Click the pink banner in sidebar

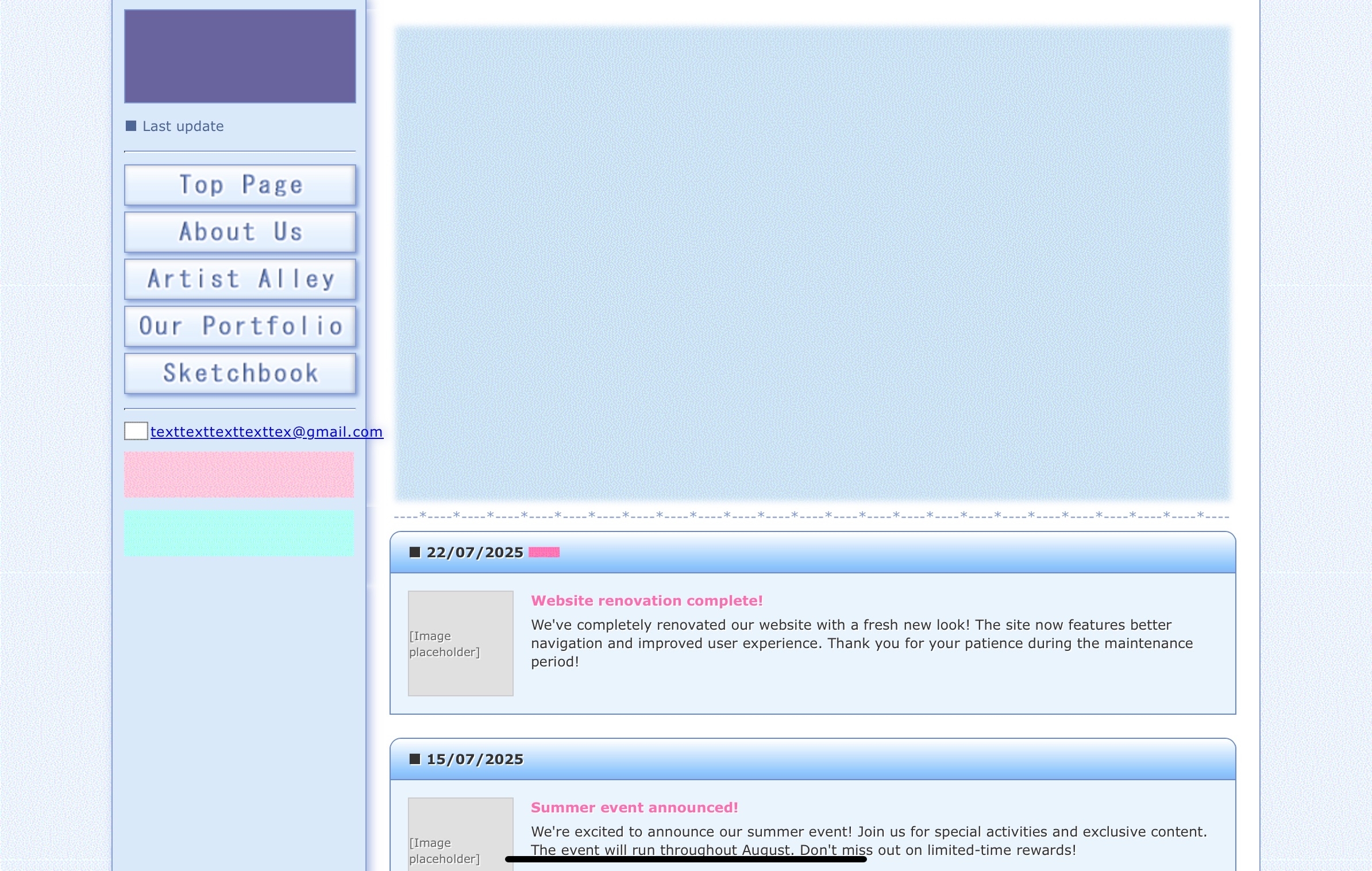pyautogui.click(x=239, y=475)
